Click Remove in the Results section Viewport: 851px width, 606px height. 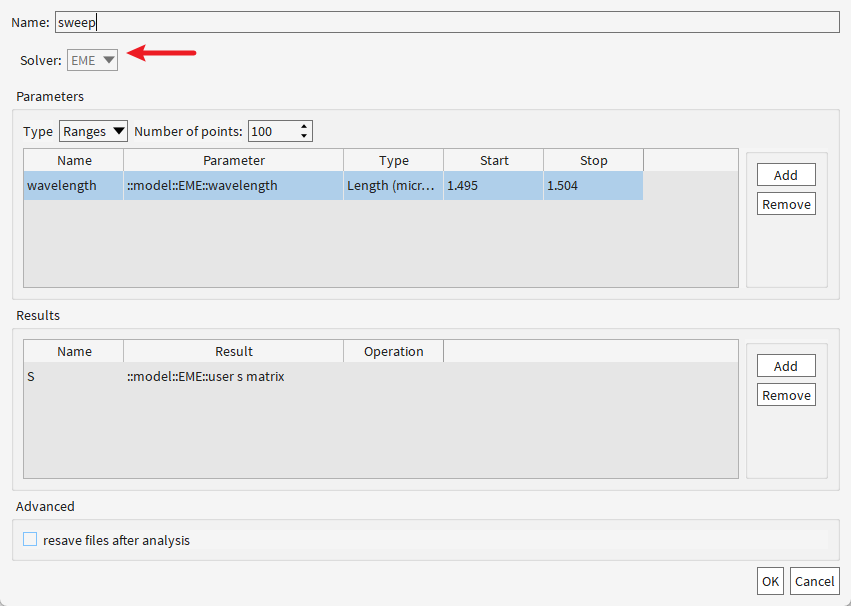click(786, 395)
